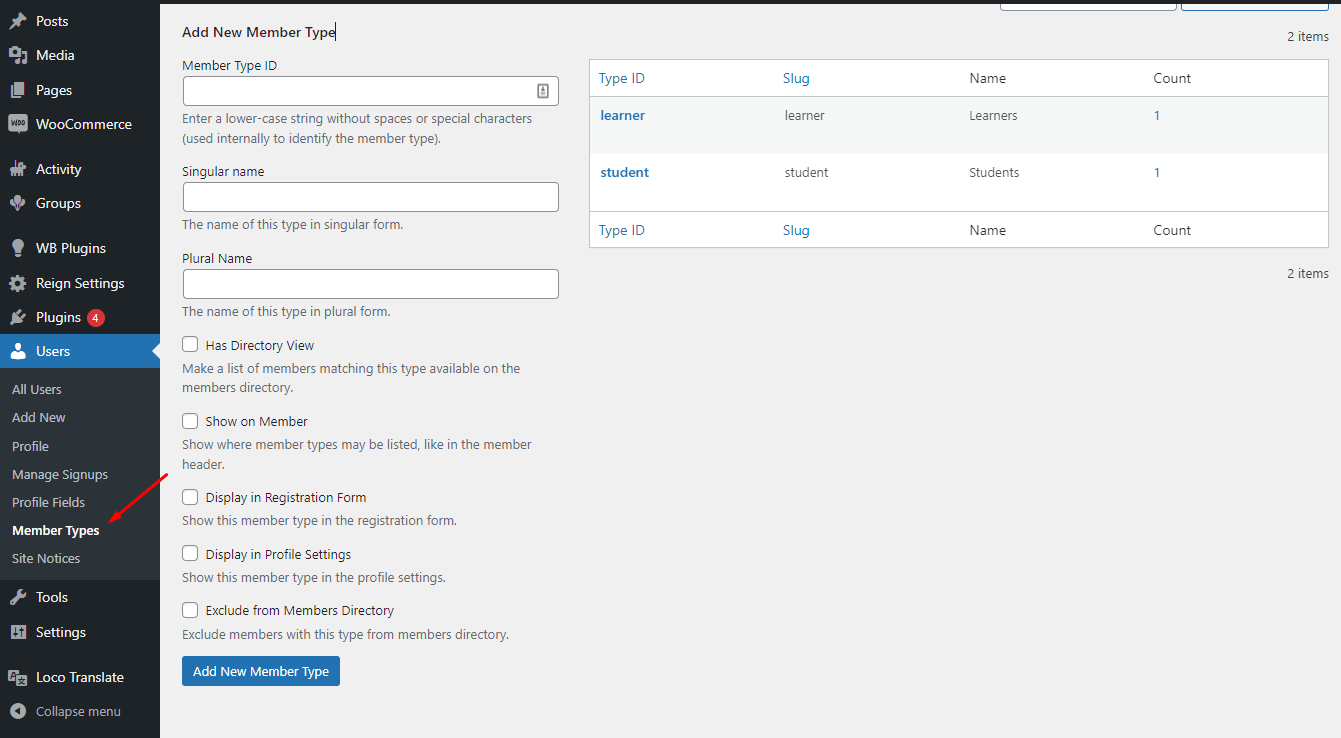Sort the table by Type ID header
Image resolution: width=1341 pixels, height=738 pixels.
click(x=622, y=78)
